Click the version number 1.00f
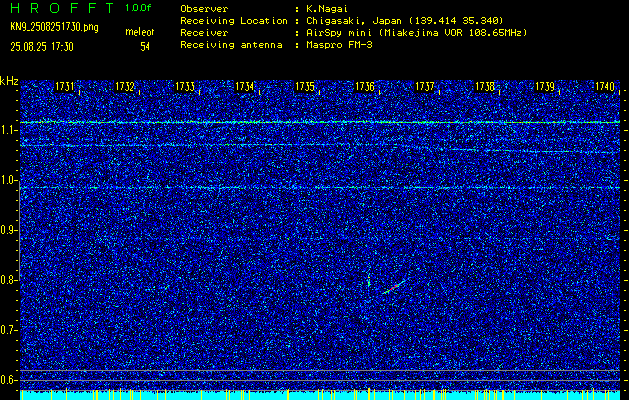629x400 pixels. click(138, 8)
